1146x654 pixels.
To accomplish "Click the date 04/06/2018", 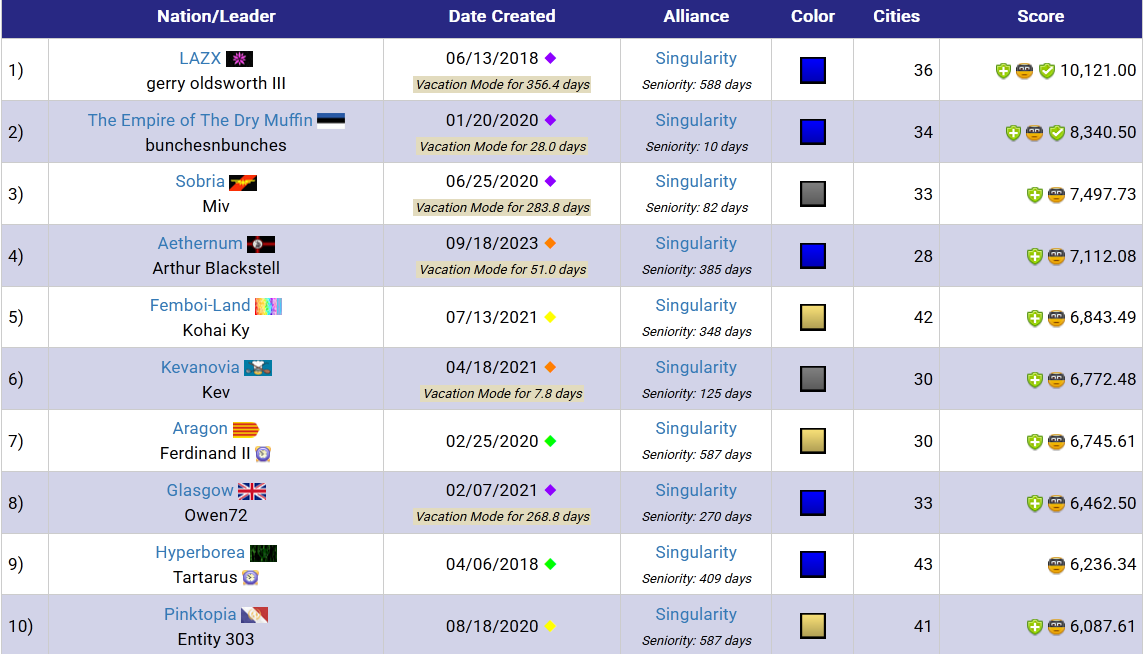I will pyautogui.click(x=492, y=564).
